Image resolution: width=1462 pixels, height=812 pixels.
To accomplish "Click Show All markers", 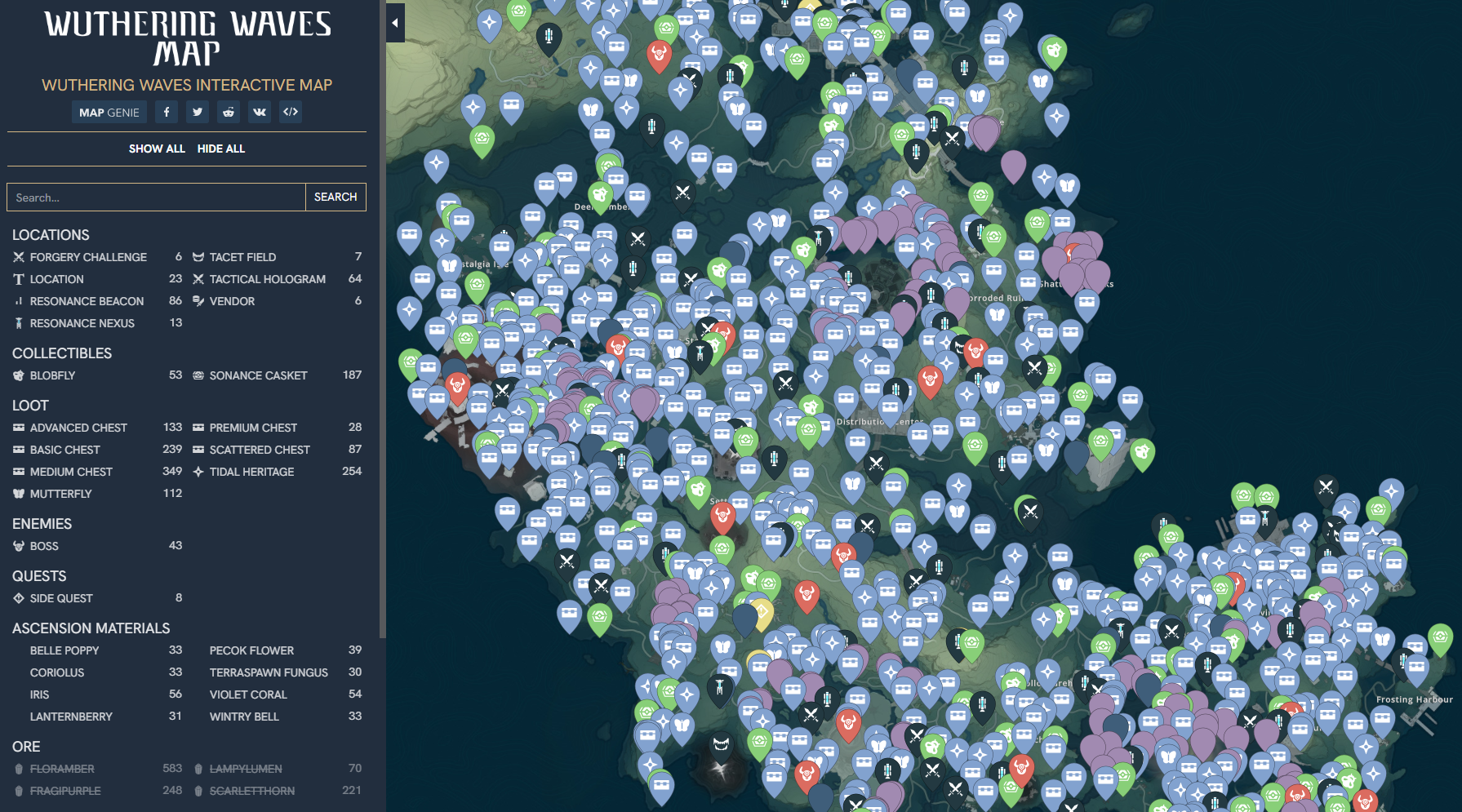I will (x=157, y=149).
